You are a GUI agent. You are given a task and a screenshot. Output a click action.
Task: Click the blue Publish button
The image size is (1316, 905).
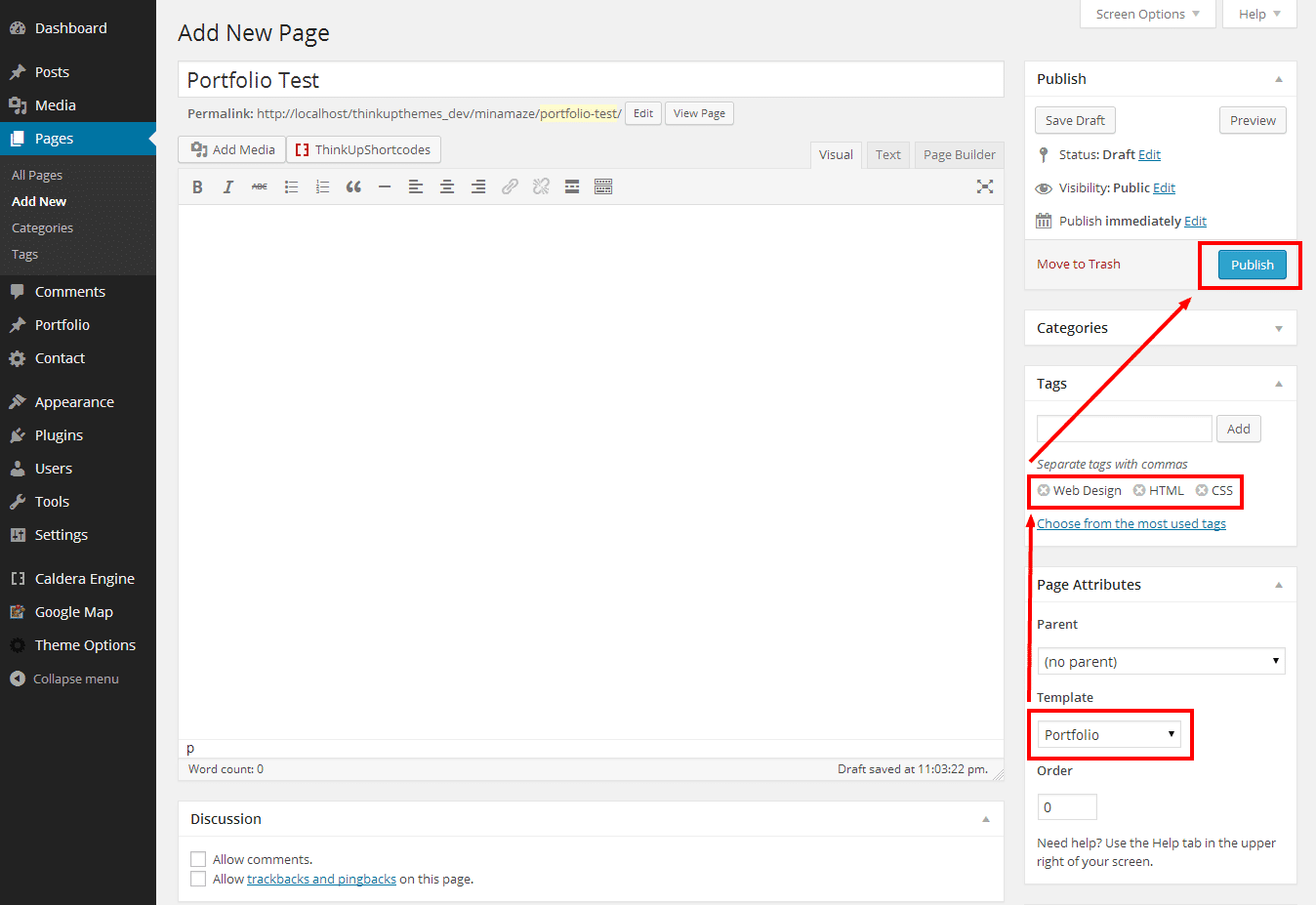pyautogui.click(x=1253, y=265)
